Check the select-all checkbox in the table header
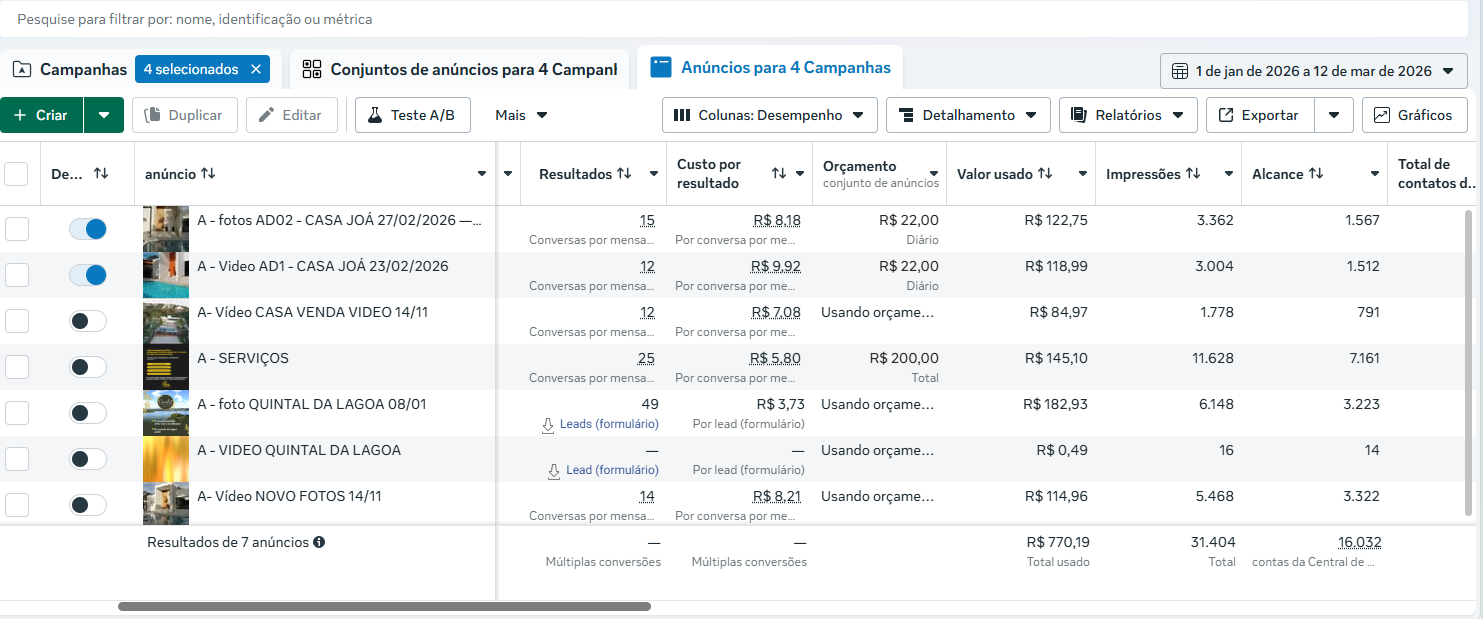 coord(16,173)
